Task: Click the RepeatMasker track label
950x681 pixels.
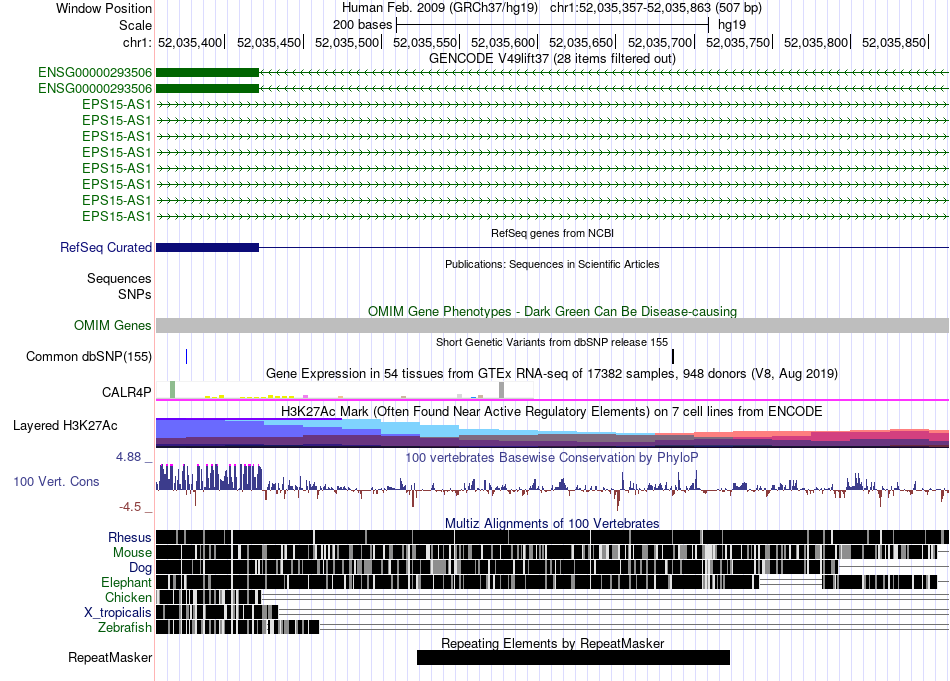Action: [110, 657]
